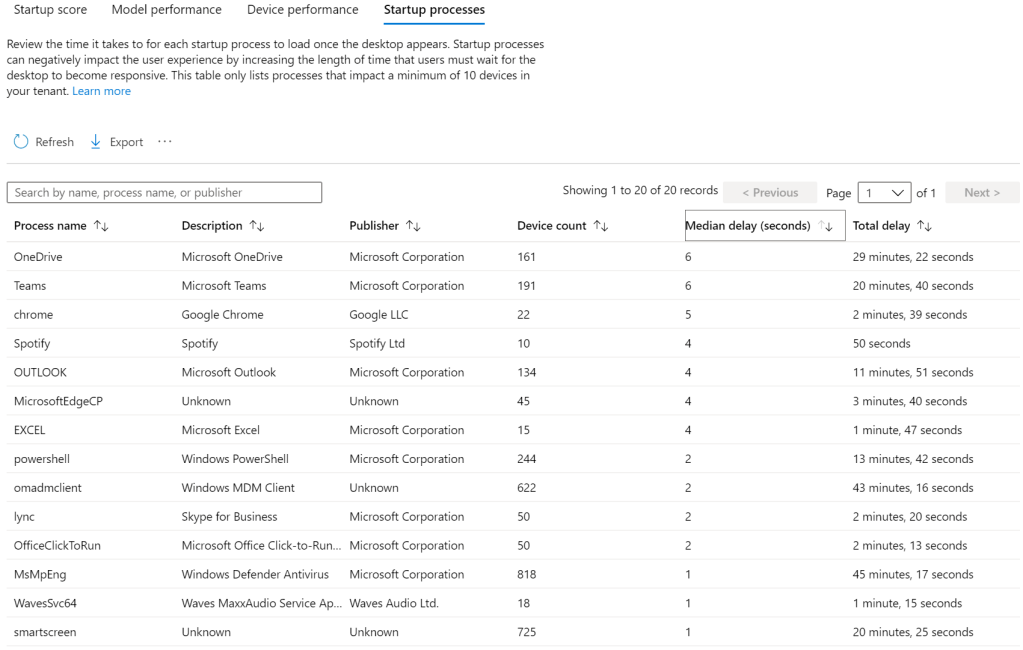The width and height of the screenshot is (1023, 650).
Task: Sort by Total delay using its arrows icon
Action: pos(925,226)
